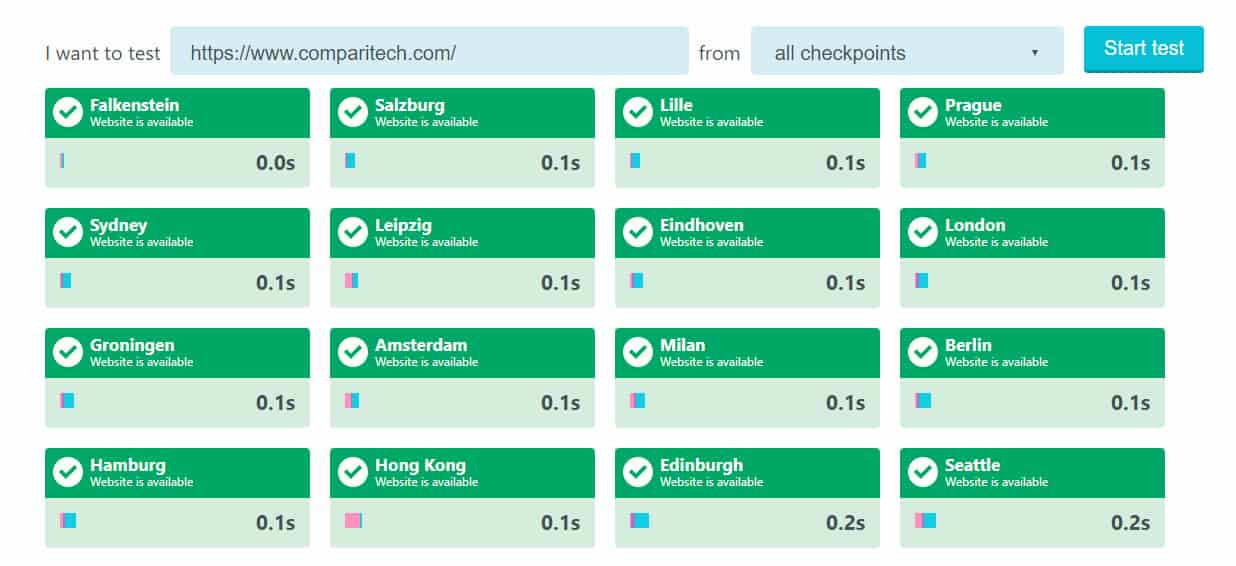Click the Falkenstein checkmark icon
This screenshot has width=1236, height=566.
coord(67,112)
